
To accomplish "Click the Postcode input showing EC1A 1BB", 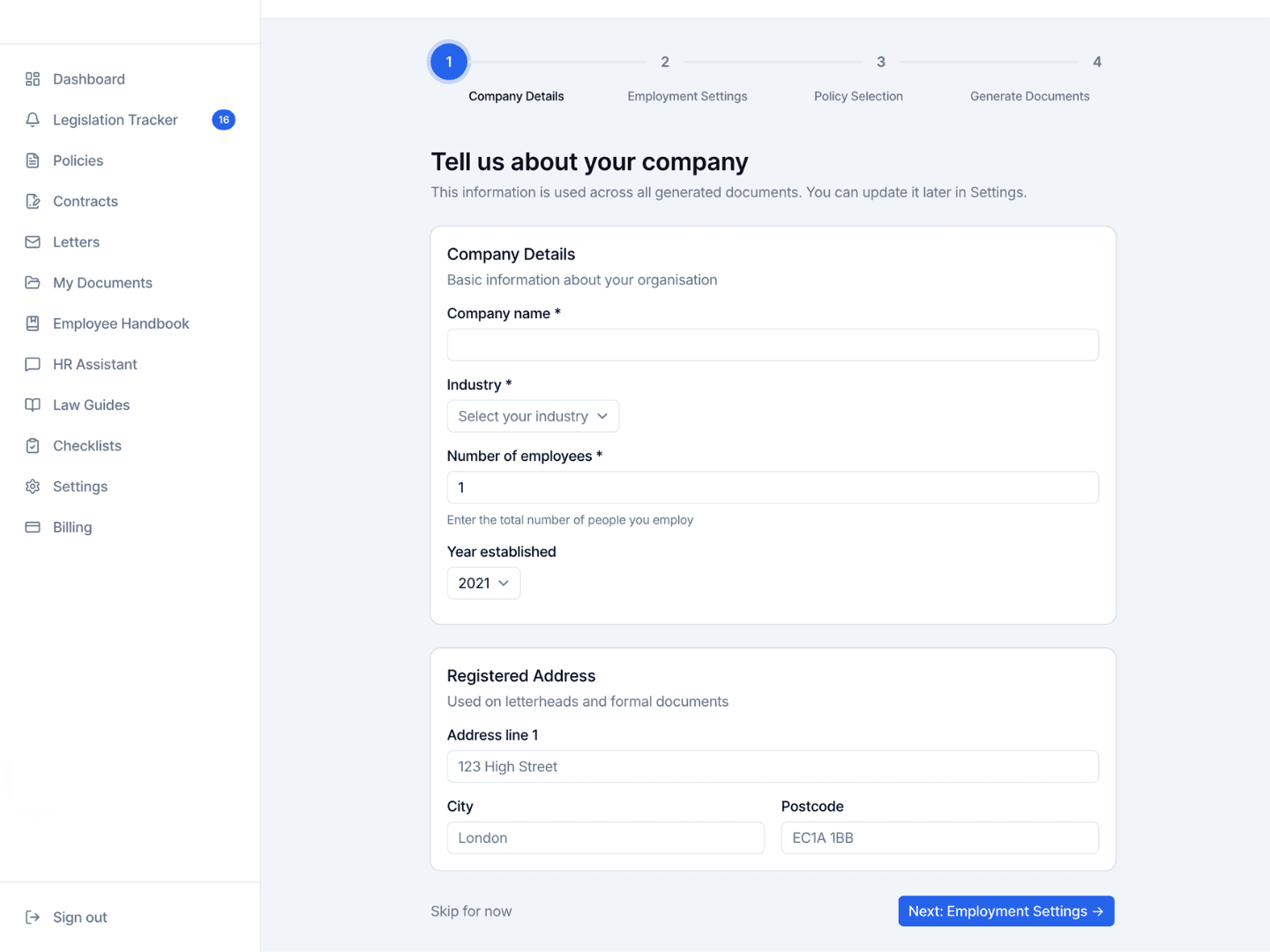I will click(938, 837).
